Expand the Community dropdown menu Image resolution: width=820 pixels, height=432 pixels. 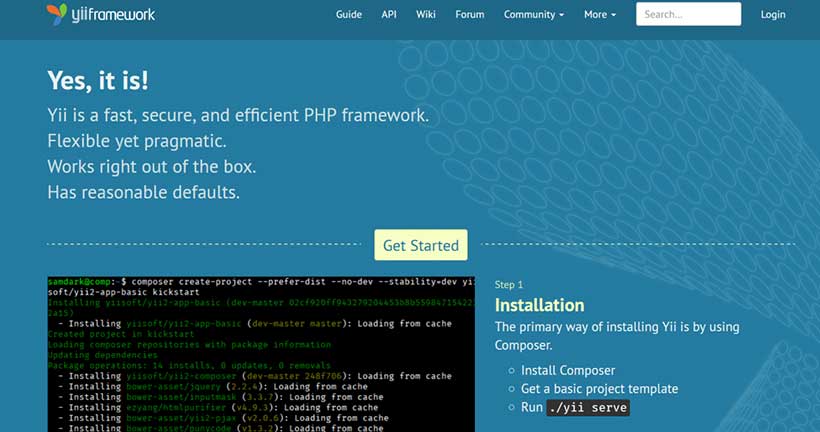pos(534,15)
